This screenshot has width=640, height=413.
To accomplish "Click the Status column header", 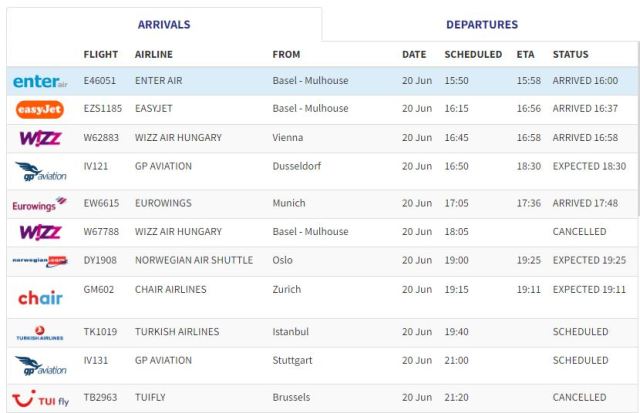I will point(570,54).
